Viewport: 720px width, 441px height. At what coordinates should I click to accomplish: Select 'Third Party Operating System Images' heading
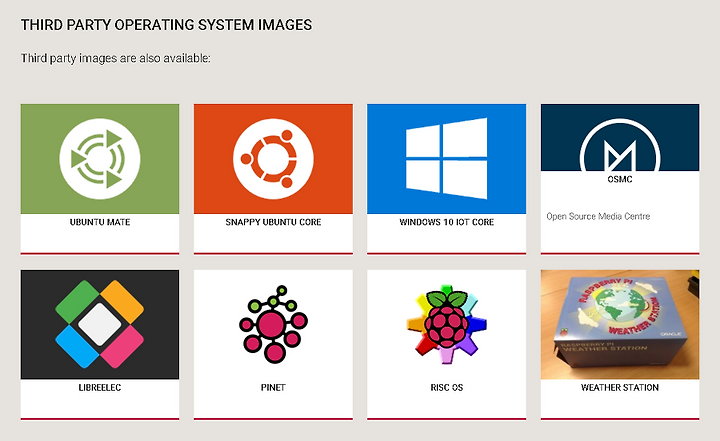click(166, 25)
